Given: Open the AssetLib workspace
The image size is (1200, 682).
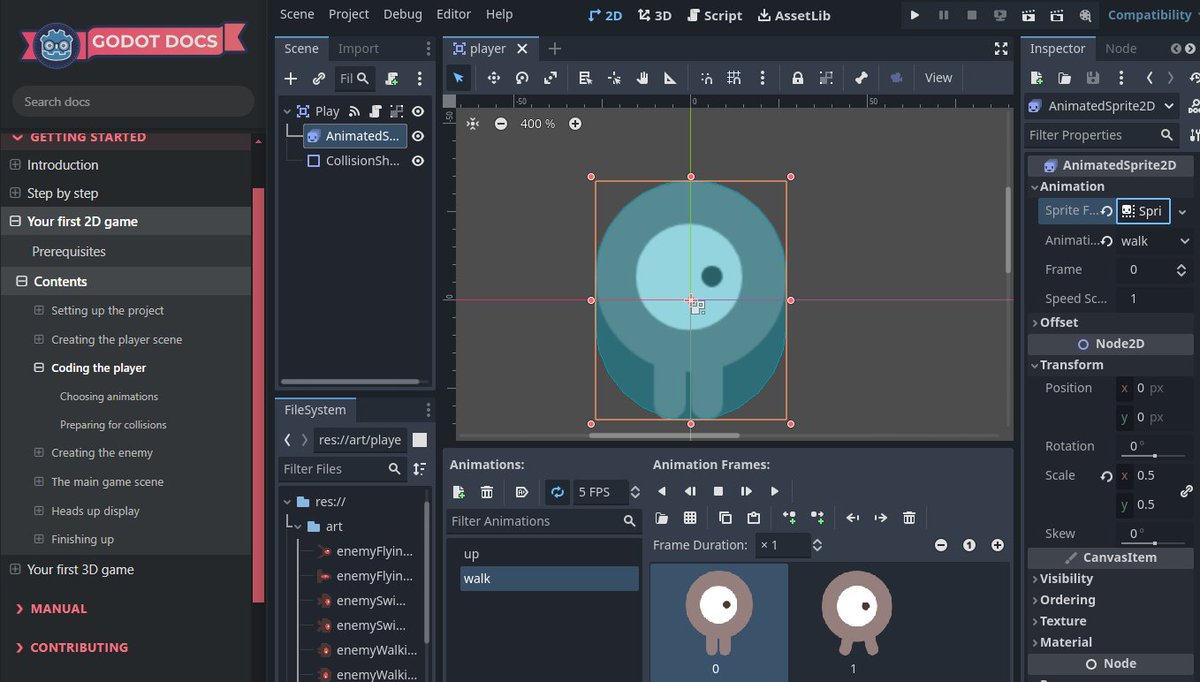Looking at the screenshot, I should pyautogui.click(x=794, y=15).
